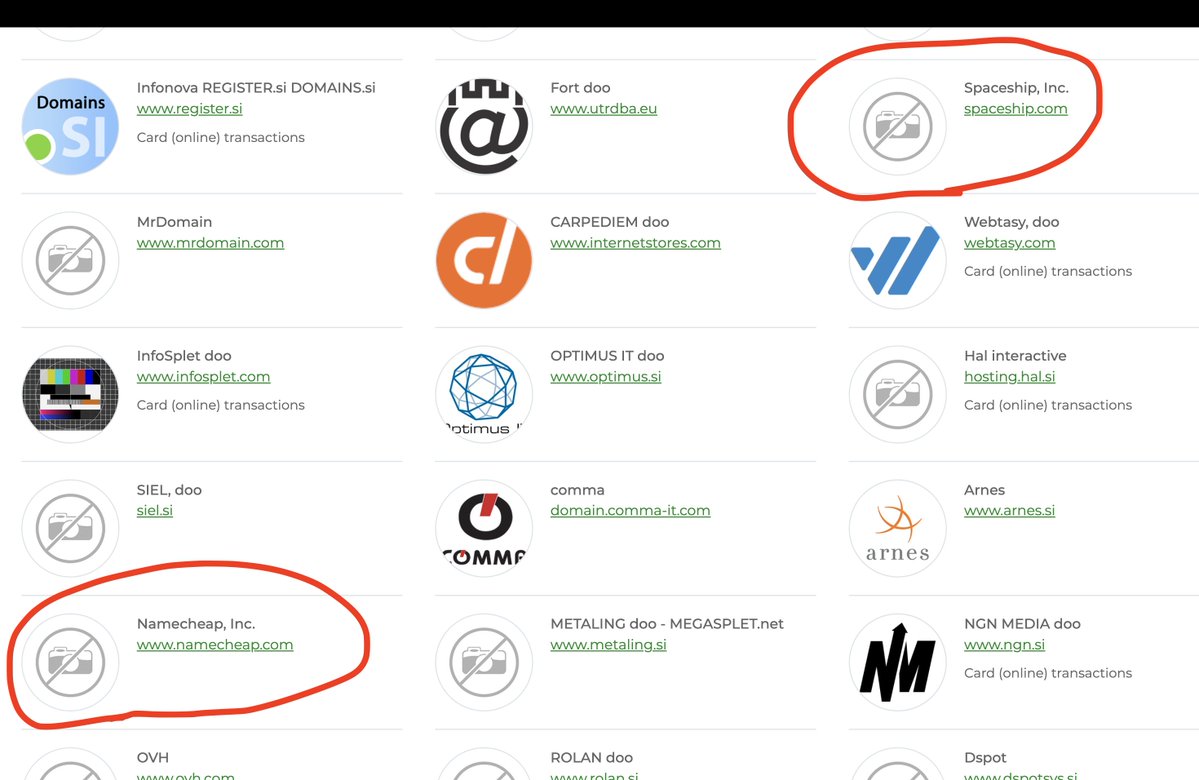Select the Hal interactive registrar name

pyautogui.click(x=1015, y=356)
